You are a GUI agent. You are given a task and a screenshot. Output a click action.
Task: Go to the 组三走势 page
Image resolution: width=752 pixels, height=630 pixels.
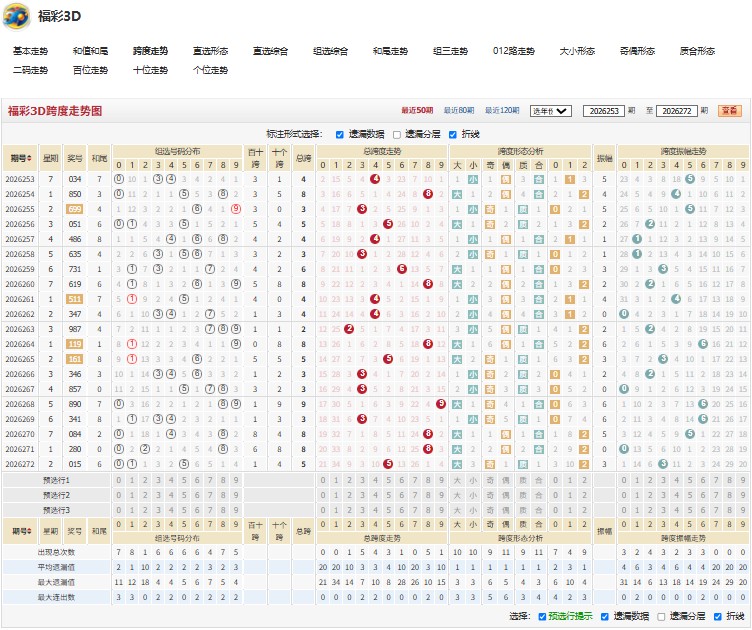click(x=450, y=51)
